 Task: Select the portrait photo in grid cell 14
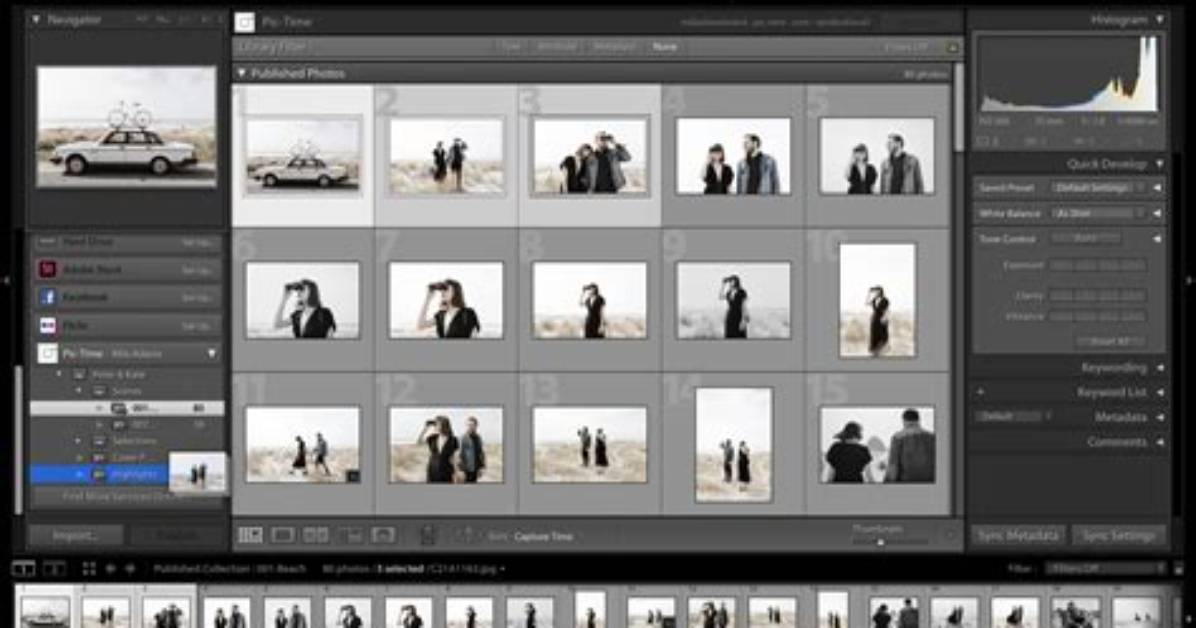(734, 445)
